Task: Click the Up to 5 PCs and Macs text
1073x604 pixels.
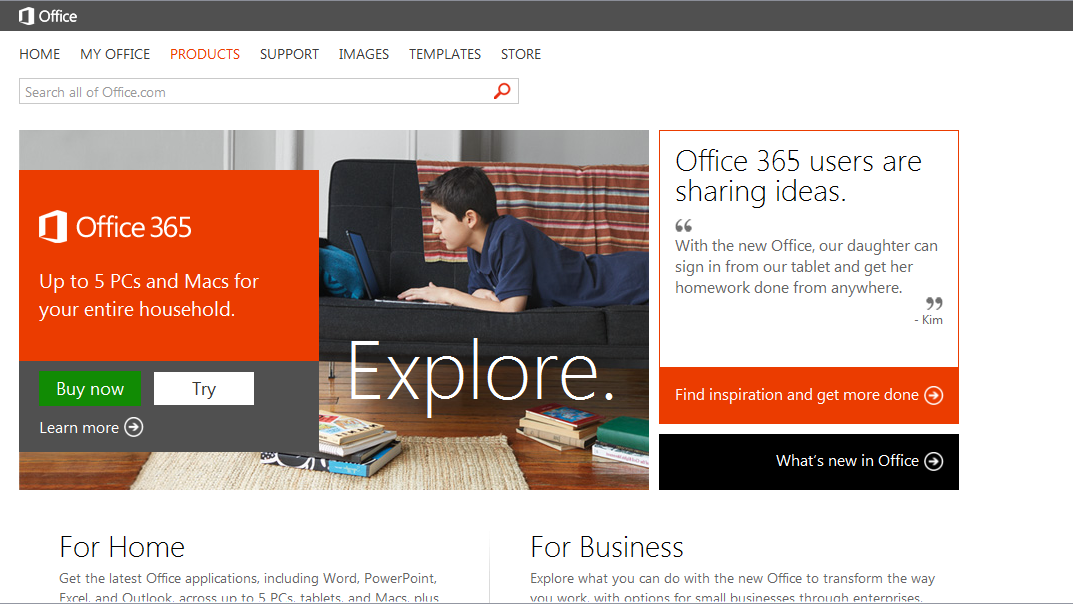Action: click(x=149, y=296)
